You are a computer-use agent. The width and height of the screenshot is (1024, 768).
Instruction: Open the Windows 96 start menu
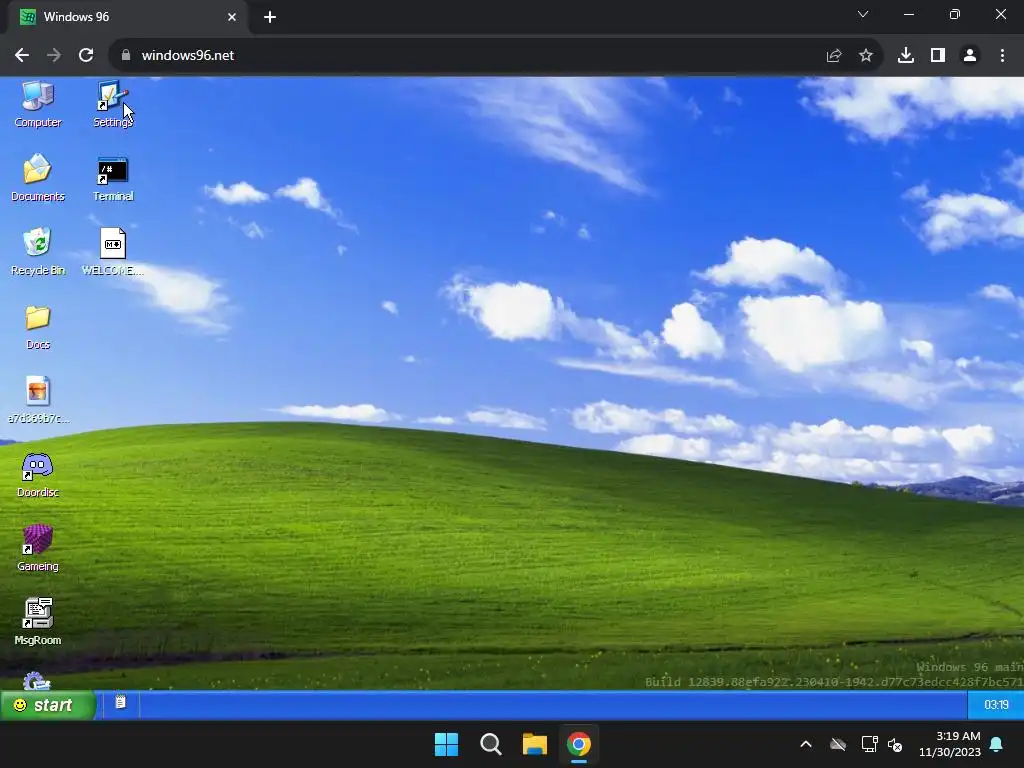pyautogui.click(x=47, y=705)
